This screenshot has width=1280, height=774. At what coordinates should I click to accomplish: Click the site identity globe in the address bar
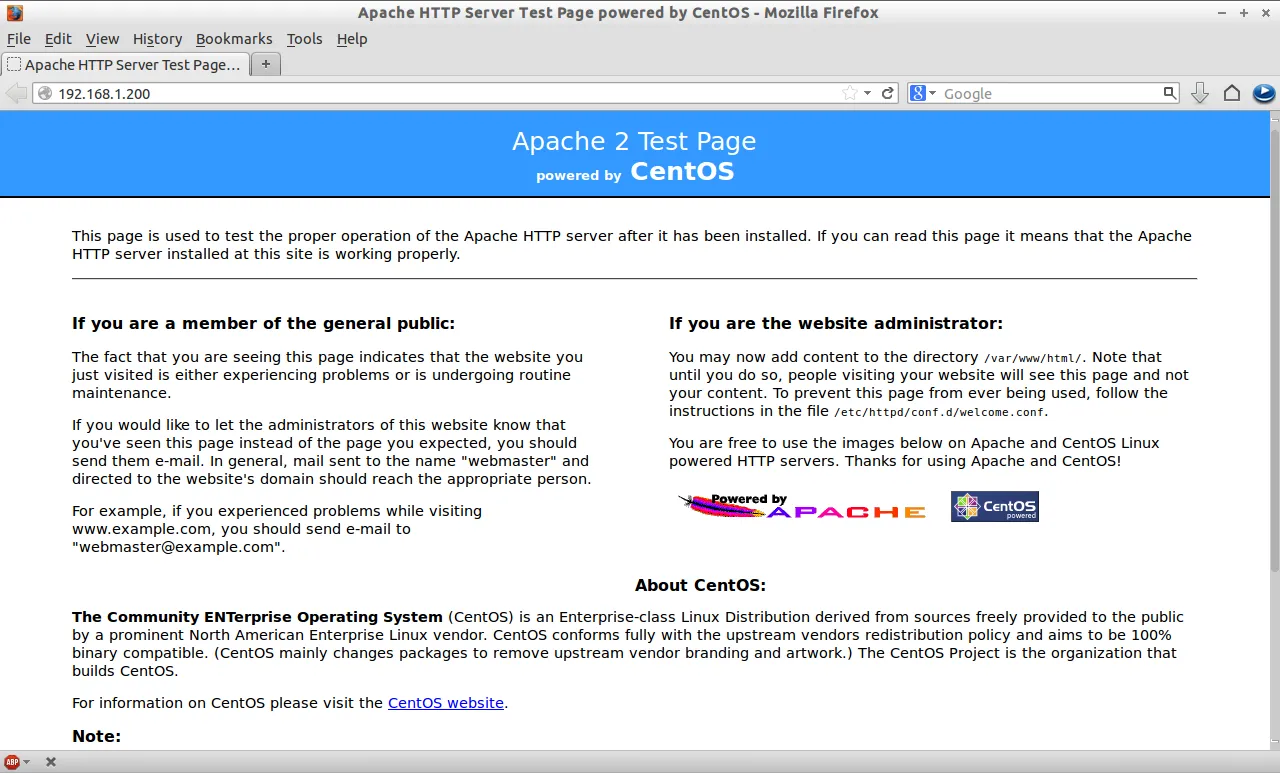(45, 93)
